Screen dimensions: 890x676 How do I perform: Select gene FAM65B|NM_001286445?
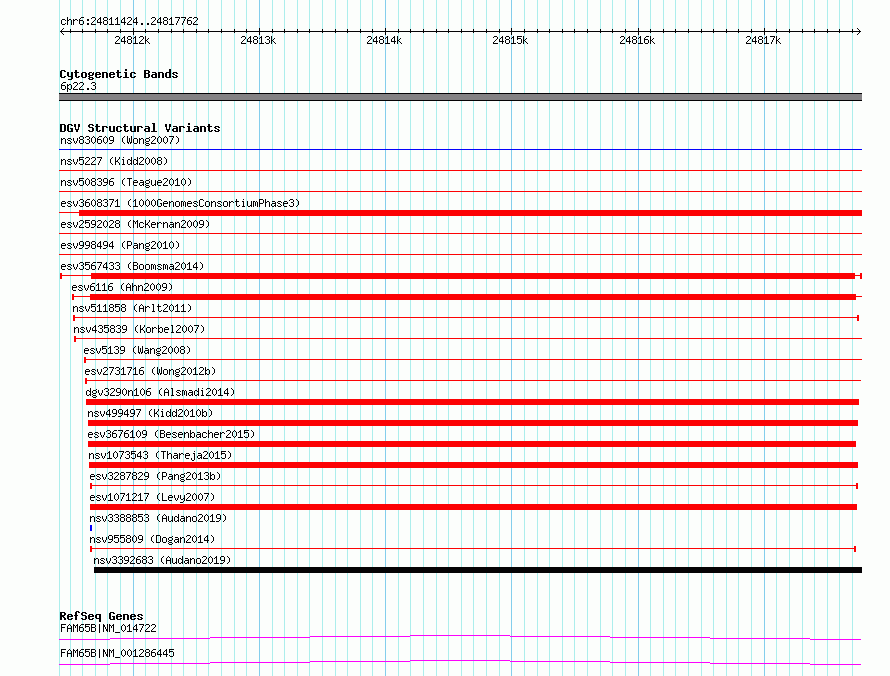117,653
